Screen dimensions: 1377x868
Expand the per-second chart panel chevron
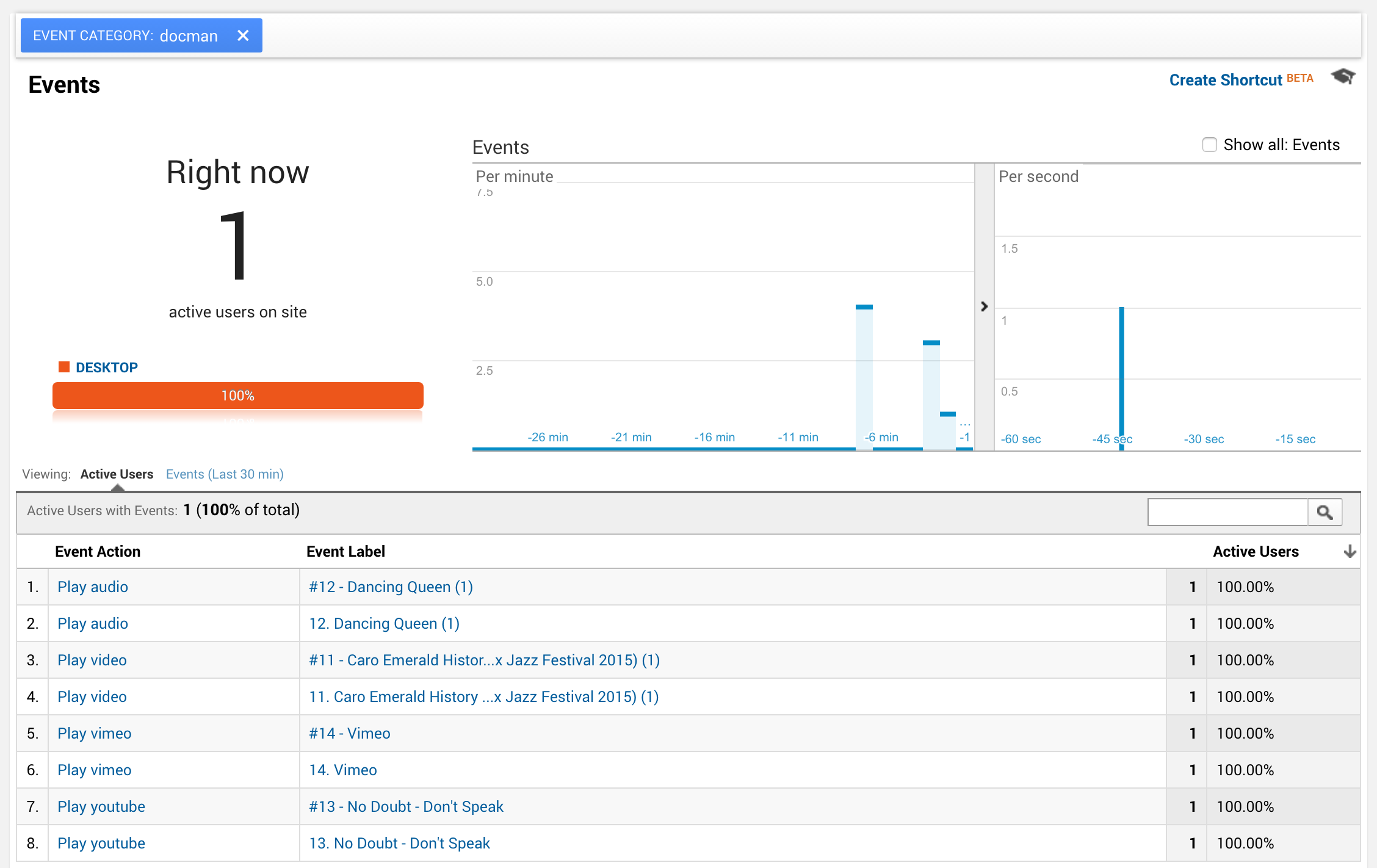(984, 307)
